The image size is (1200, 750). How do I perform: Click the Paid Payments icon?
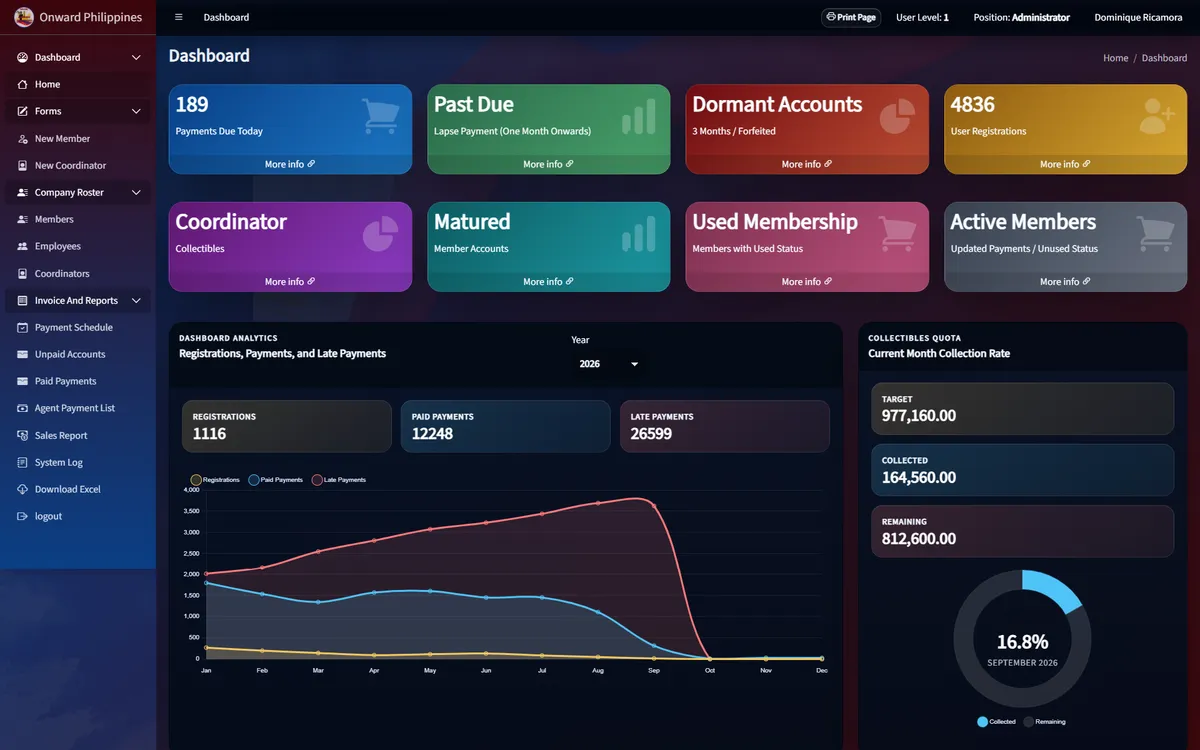pos(22,381)
